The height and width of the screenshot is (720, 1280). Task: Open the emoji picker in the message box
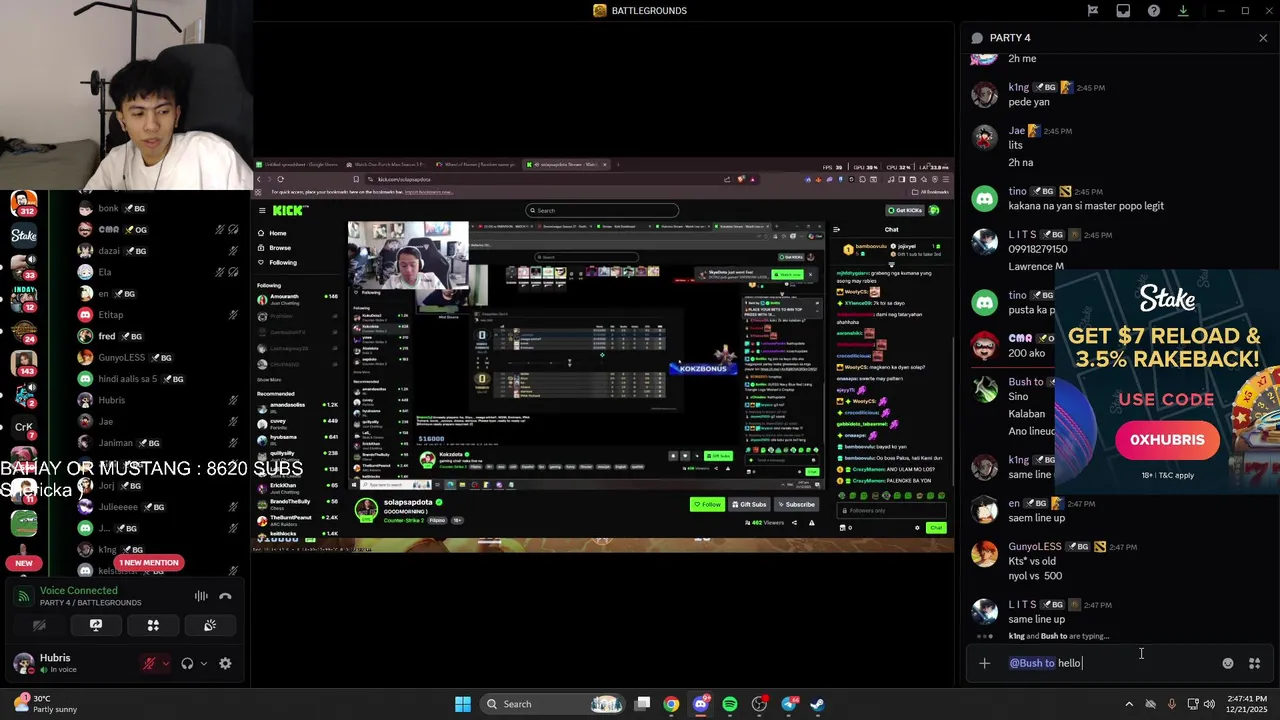1228,663
